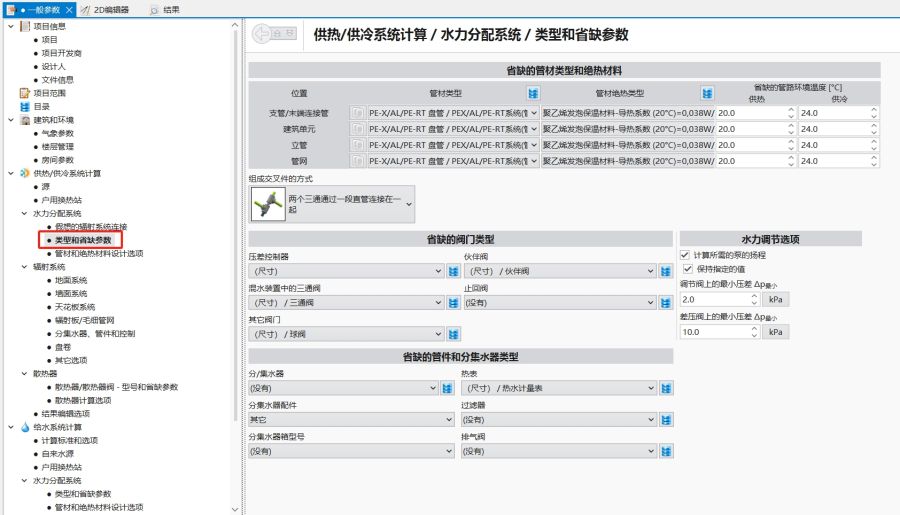Open catalog icon next to 分/集水器 dropdown
This screenshot has width=900, height=515.
pyautogui.click(x=448, y=389)
